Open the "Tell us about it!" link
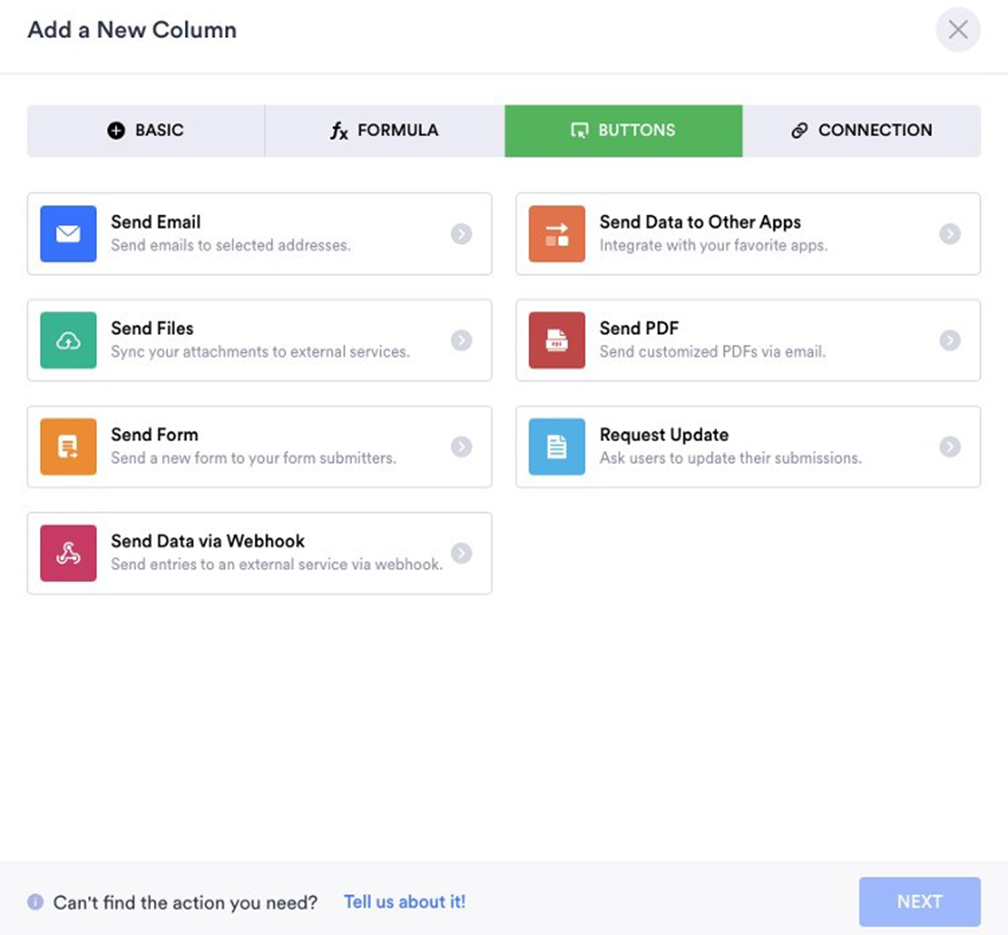The height and width of the screenshot is (935, 1008). (x=404, y=902)
